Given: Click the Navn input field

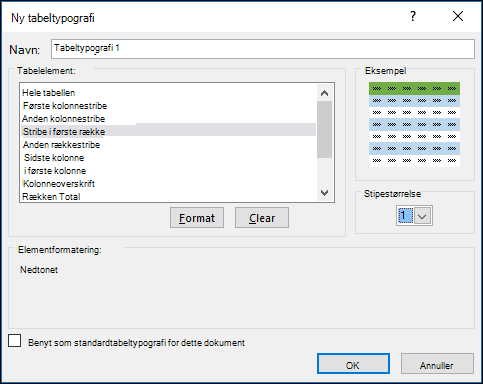Looking at the screenshot, I should click(x=263, y=49).
